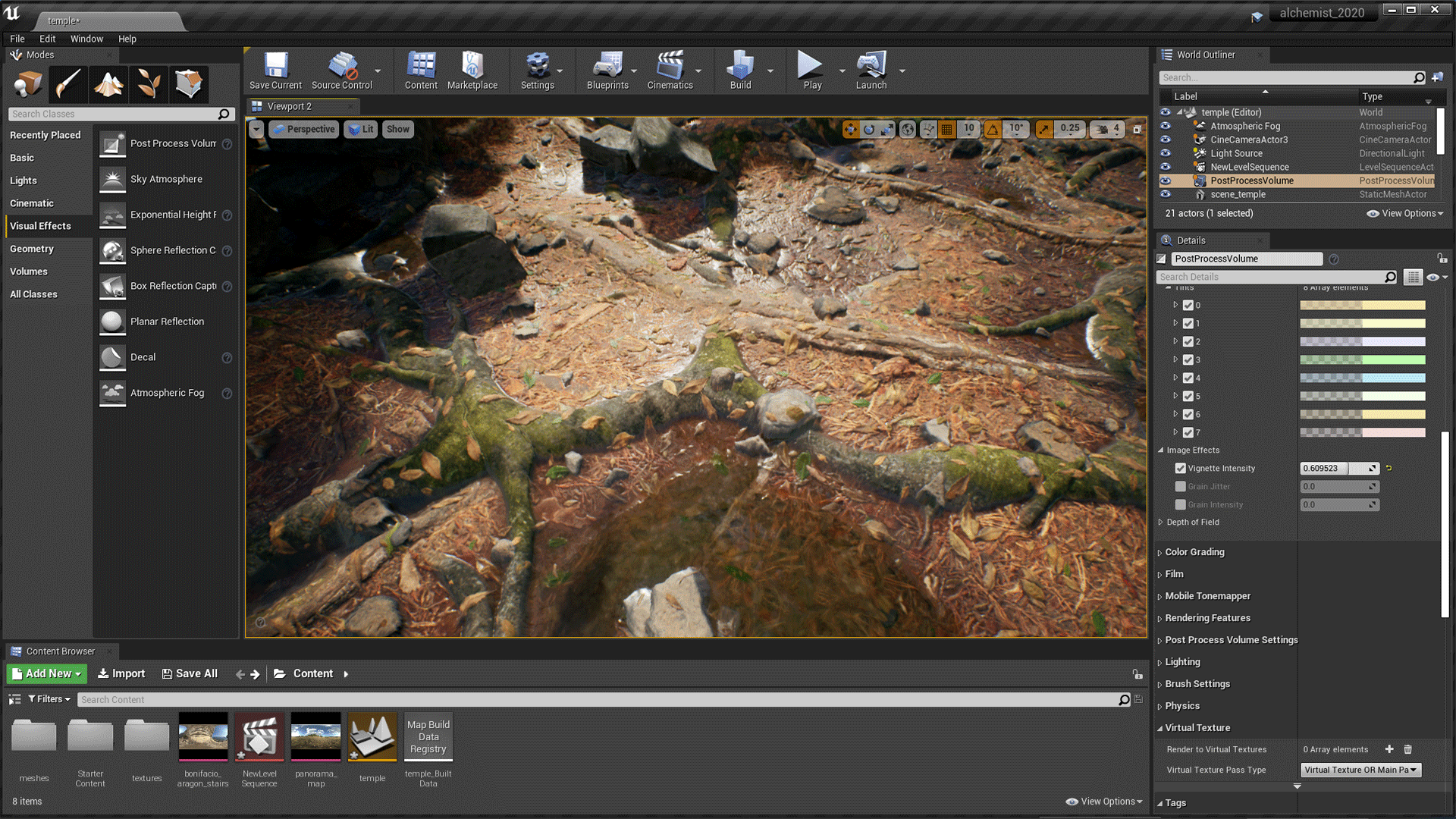The width and height of the screenshot is (1456, 819).
Task: Enable the Grain Jitter checkbox
Action: (1181, 487)
